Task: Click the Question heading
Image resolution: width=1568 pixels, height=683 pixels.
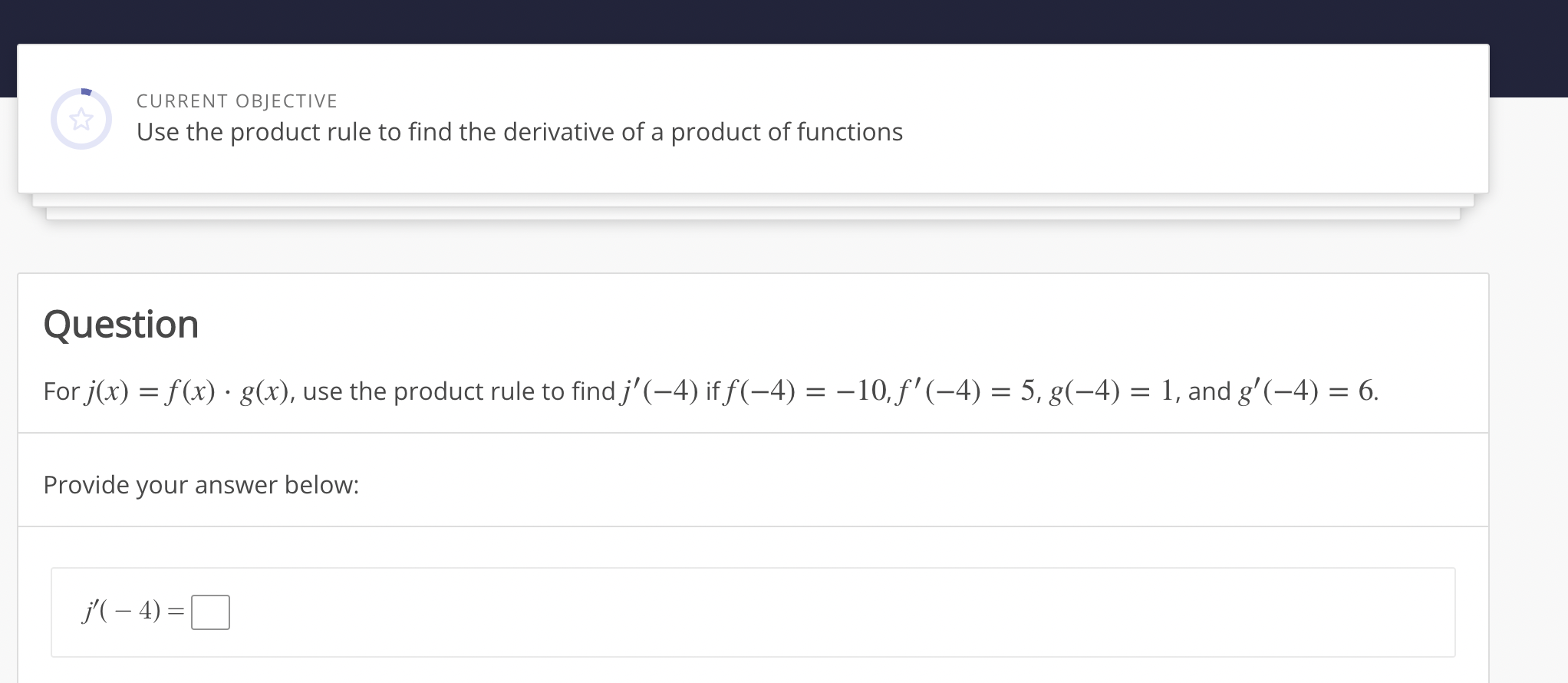Action: coord(121,323)
